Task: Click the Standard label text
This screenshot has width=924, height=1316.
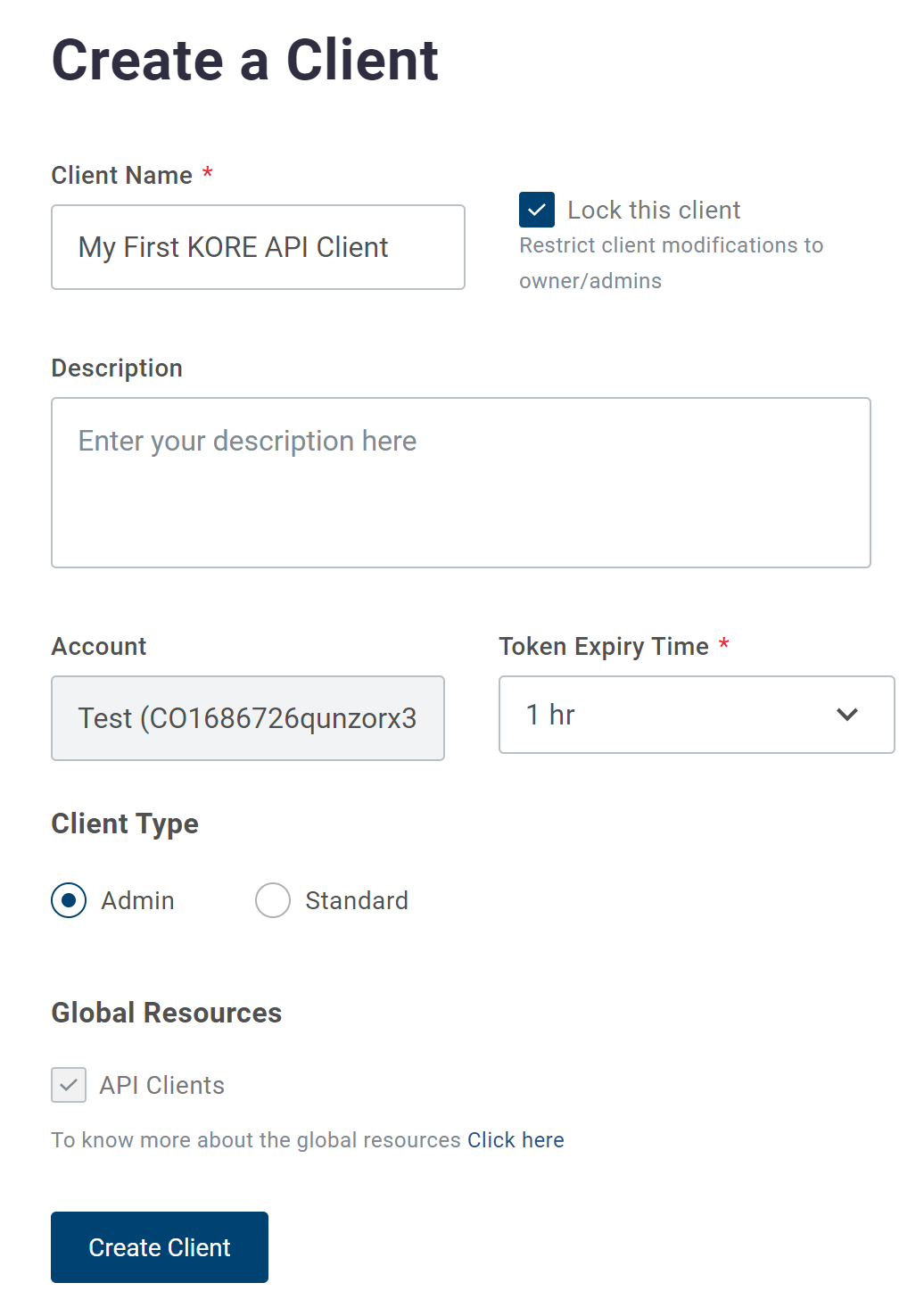Action: tap(357, 901)
